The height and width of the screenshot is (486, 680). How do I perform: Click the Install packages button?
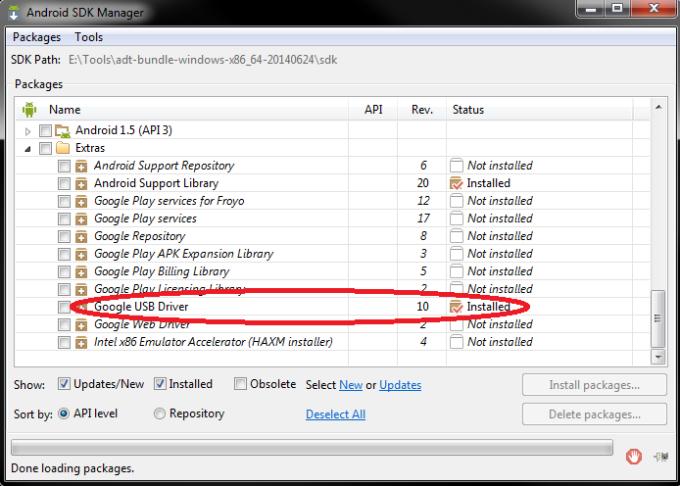coord(594,385)
